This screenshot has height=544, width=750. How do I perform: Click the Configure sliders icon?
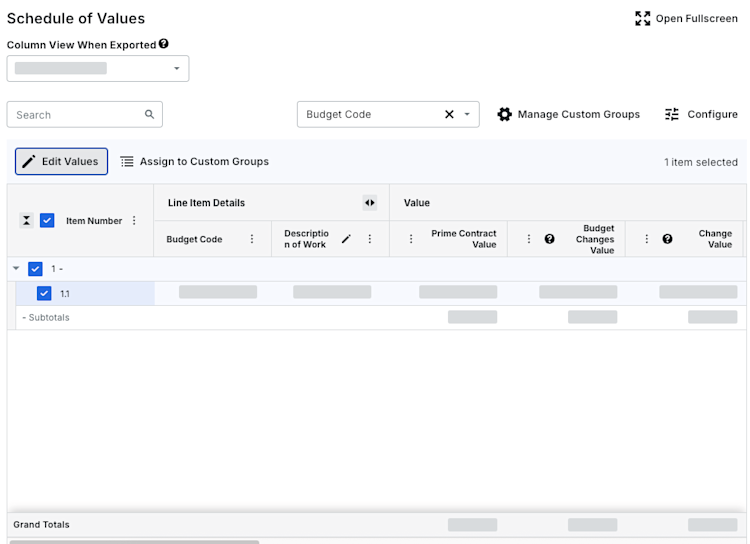pos(672,114)
